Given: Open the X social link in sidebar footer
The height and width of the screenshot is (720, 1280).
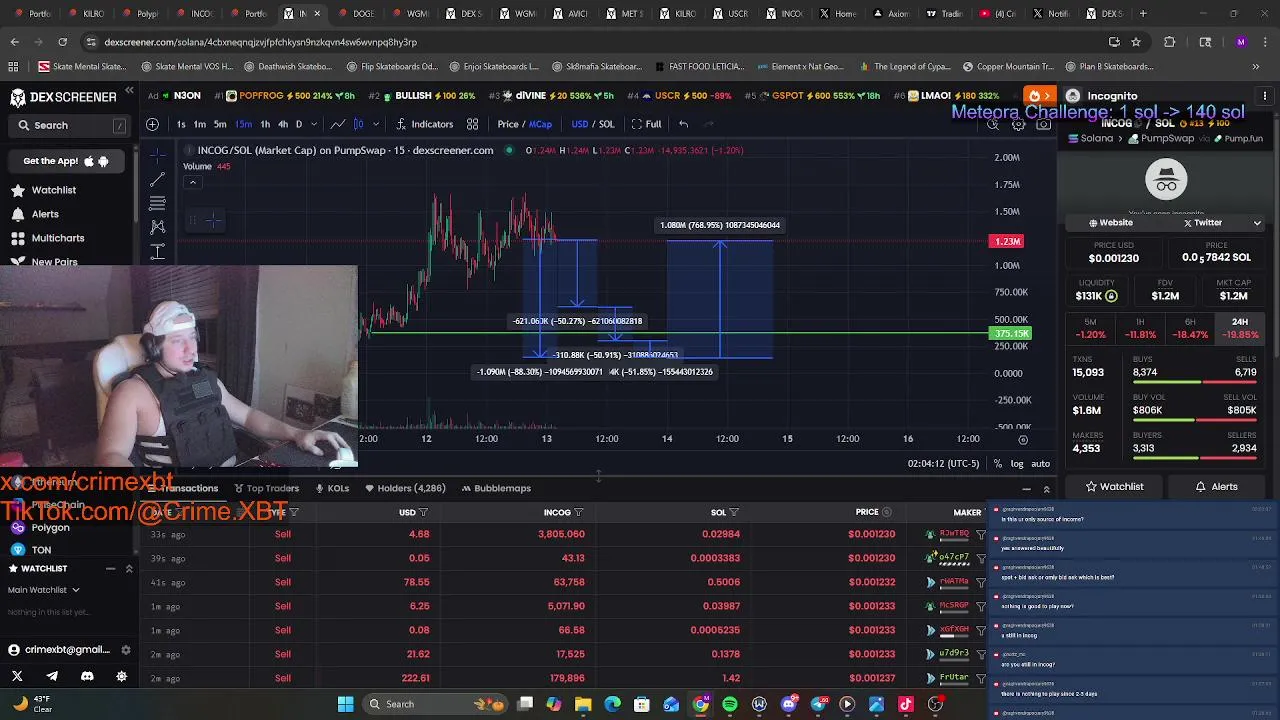Looking at the screenshot, I should [17, 676].
